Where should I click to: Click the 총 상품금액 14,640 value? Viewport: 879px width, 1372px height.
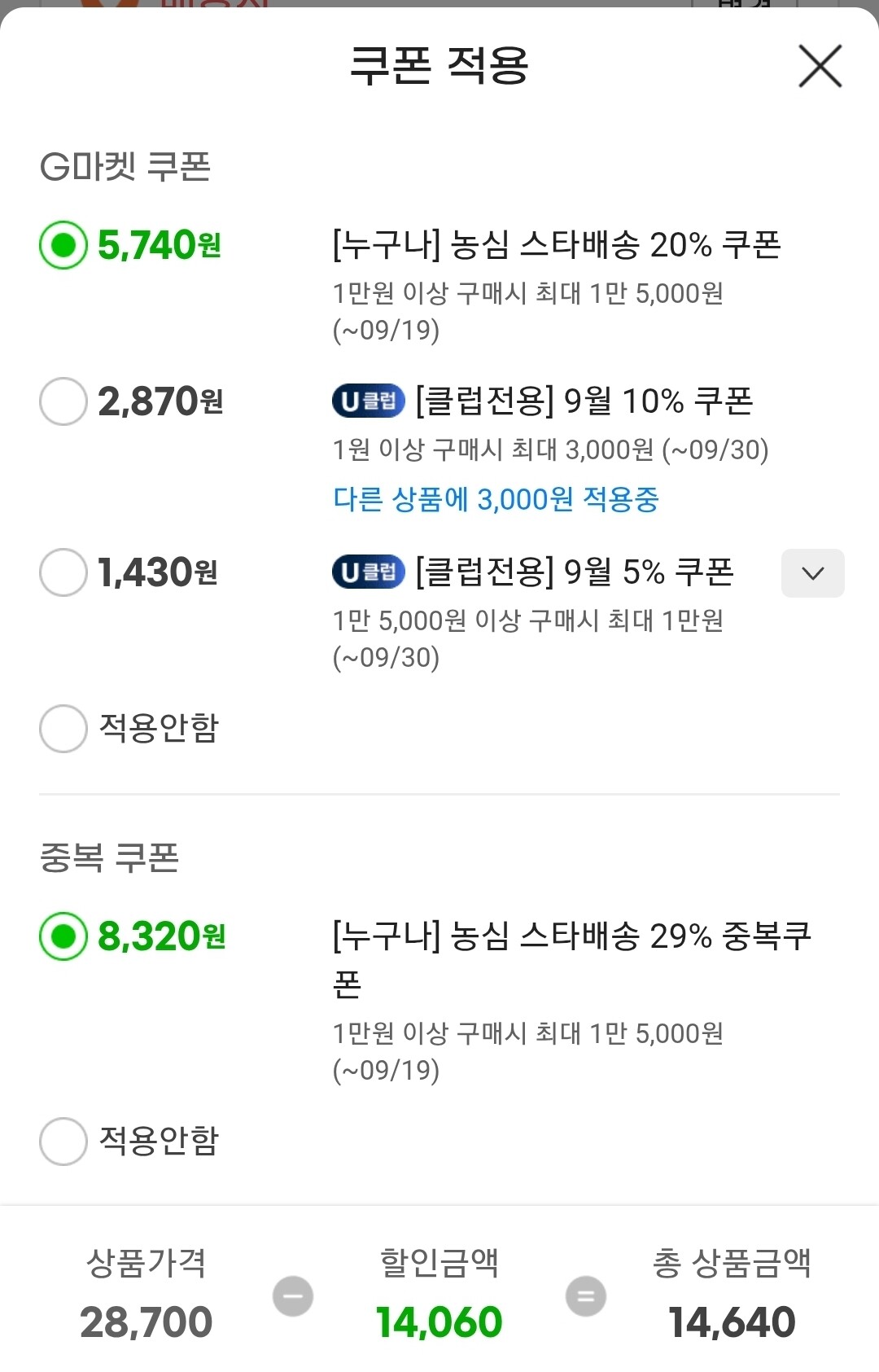click(x=732, y=1322)
